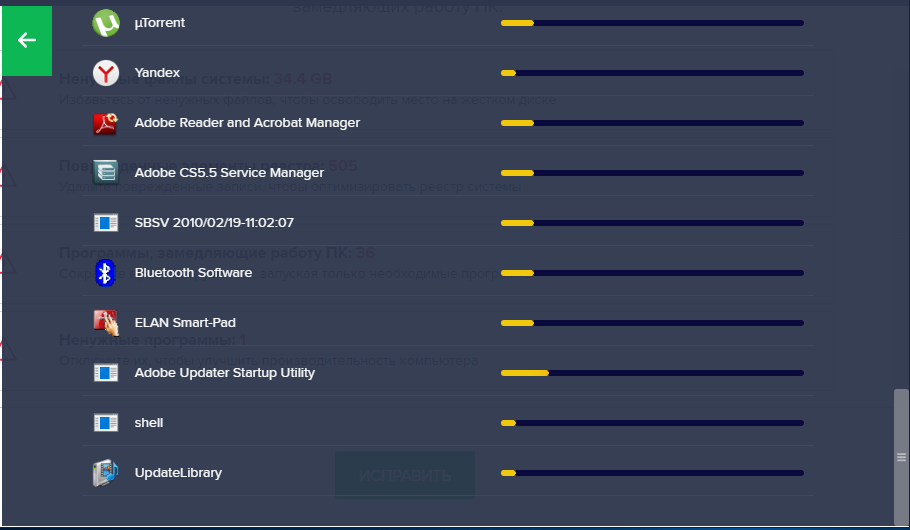The height and width of the screenshot is (530, 910).
Task: Click the green back arrow button
Action: [27, 40]
